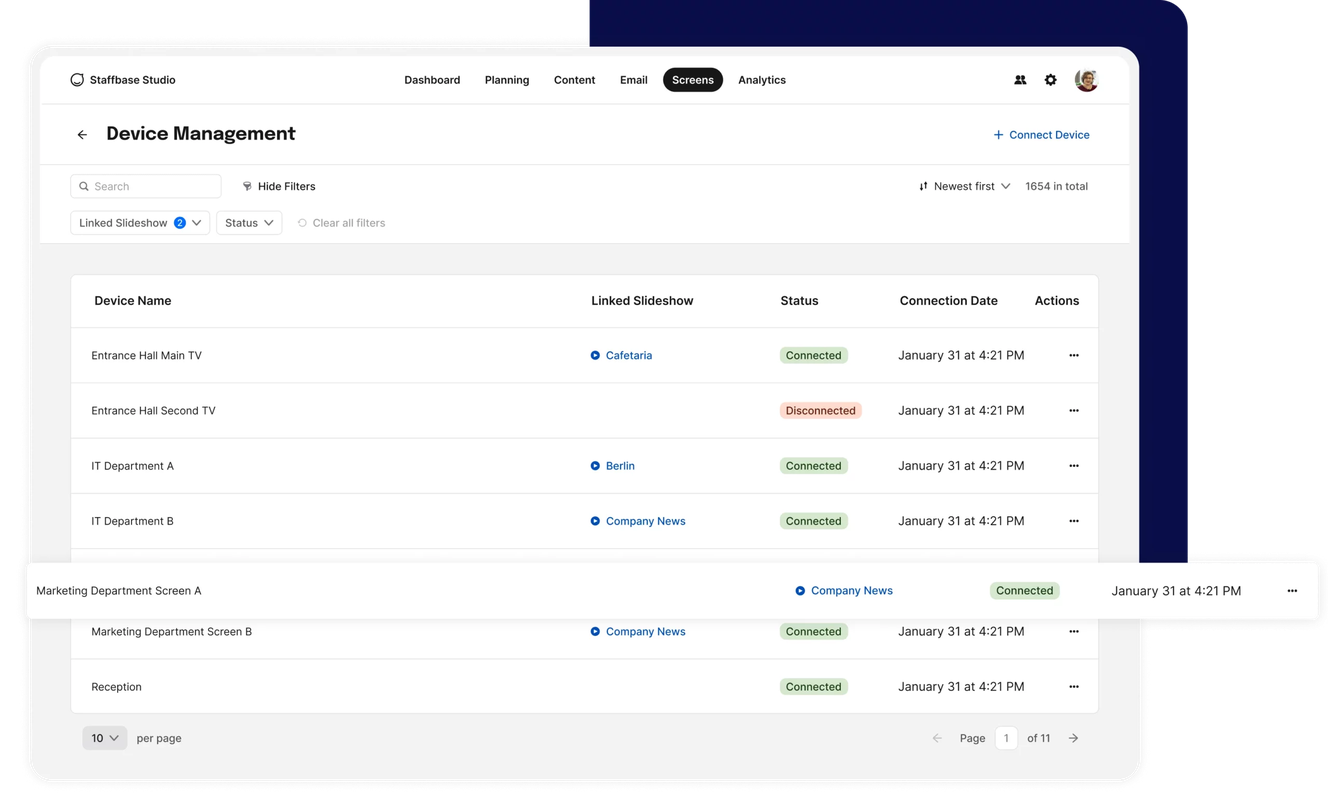Open the members icon in the top bar

coord(1020,79)
